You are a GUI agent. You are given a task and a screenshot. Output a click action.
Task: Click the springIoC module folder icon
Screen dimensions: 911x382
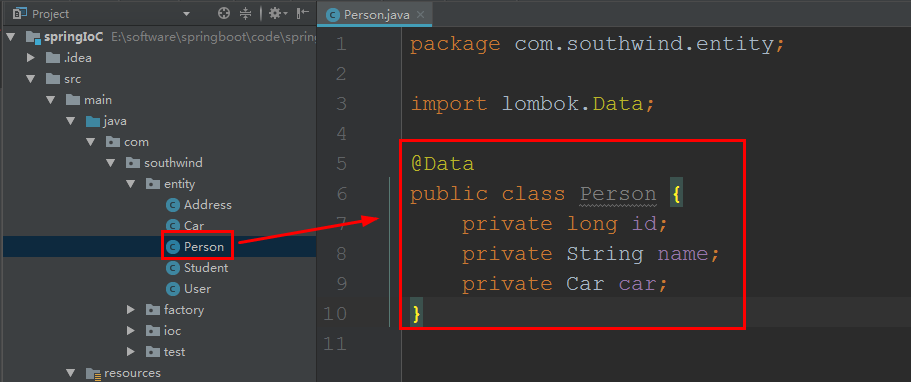click(33, 37)
